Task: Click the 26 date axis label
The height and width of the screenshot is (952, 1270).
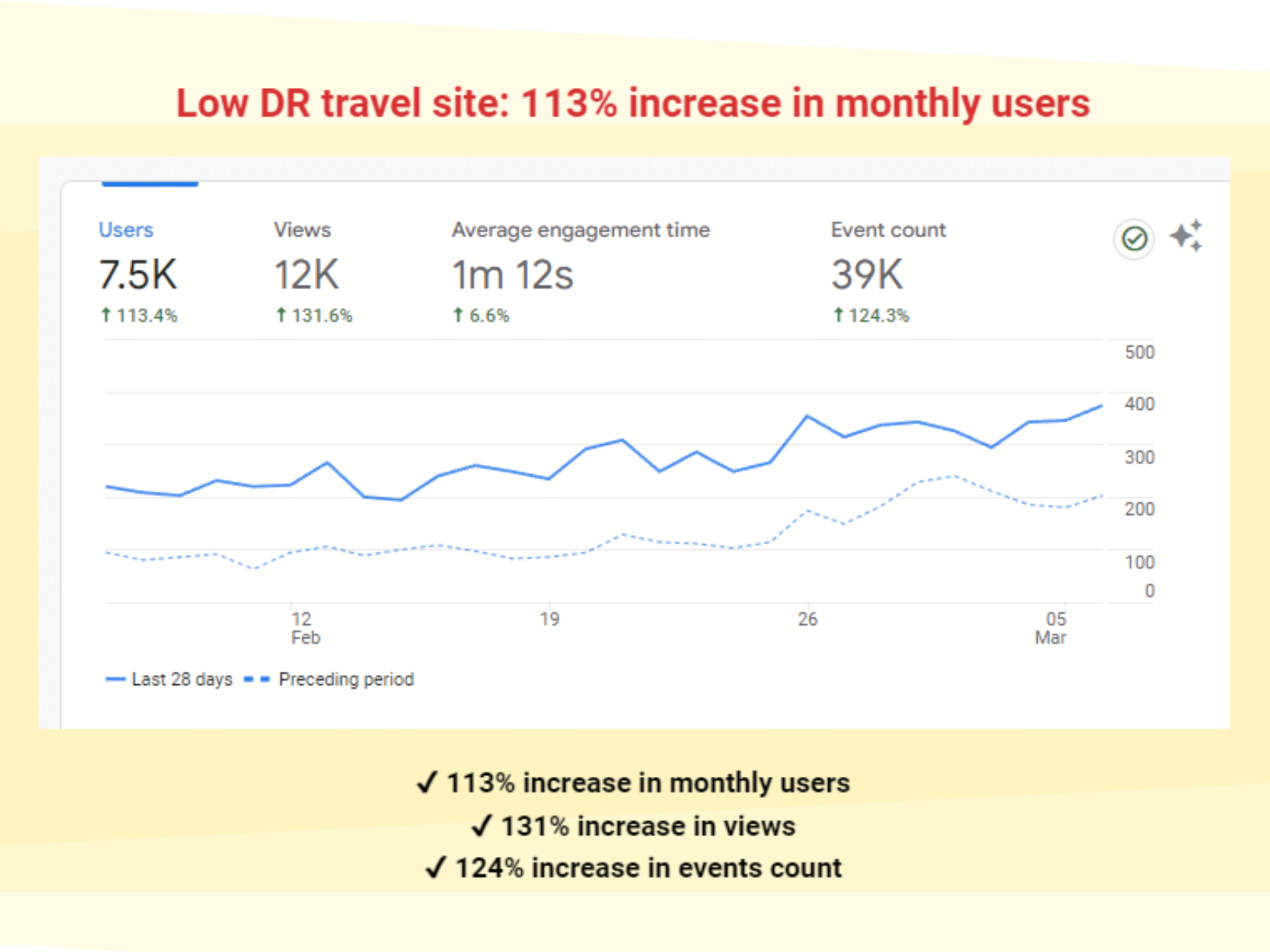Action: pos(807,619)
